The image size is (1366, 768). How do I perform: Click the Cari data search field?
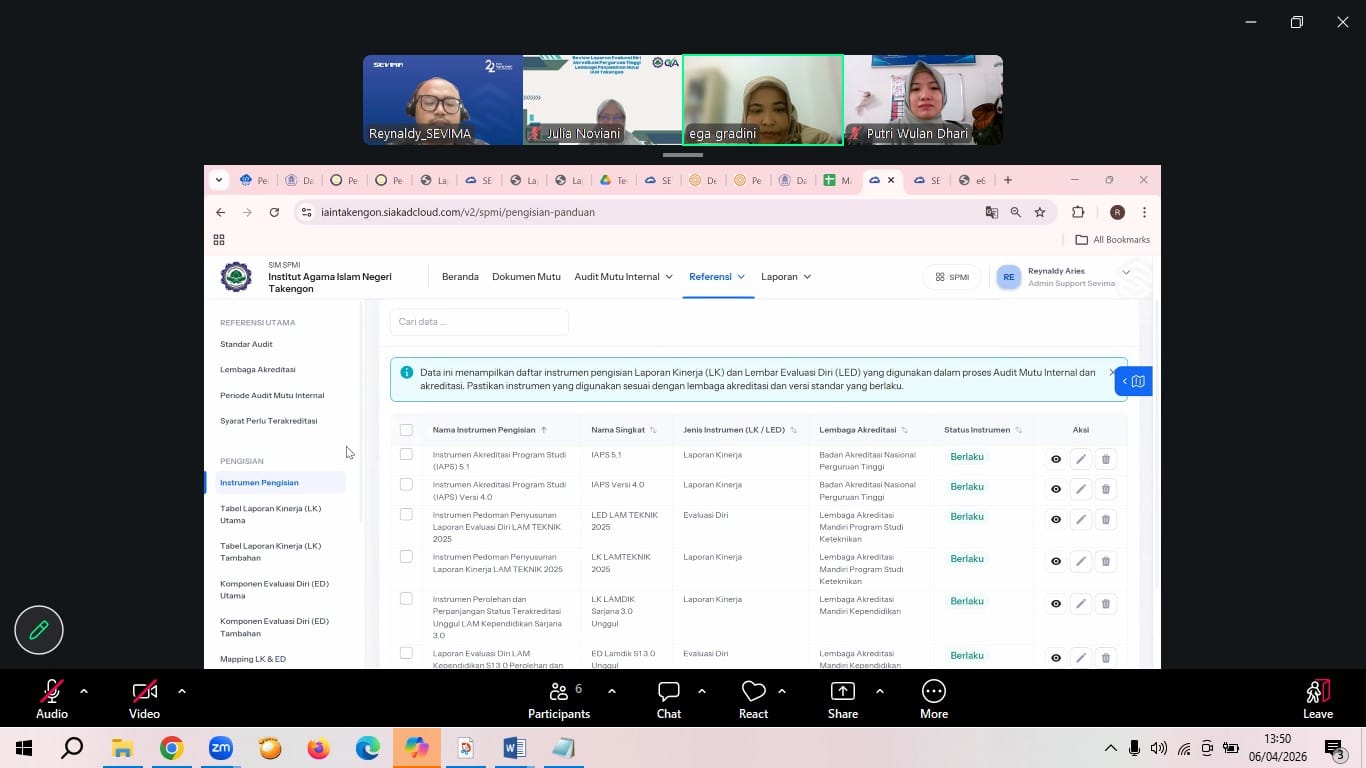point(479,322)
